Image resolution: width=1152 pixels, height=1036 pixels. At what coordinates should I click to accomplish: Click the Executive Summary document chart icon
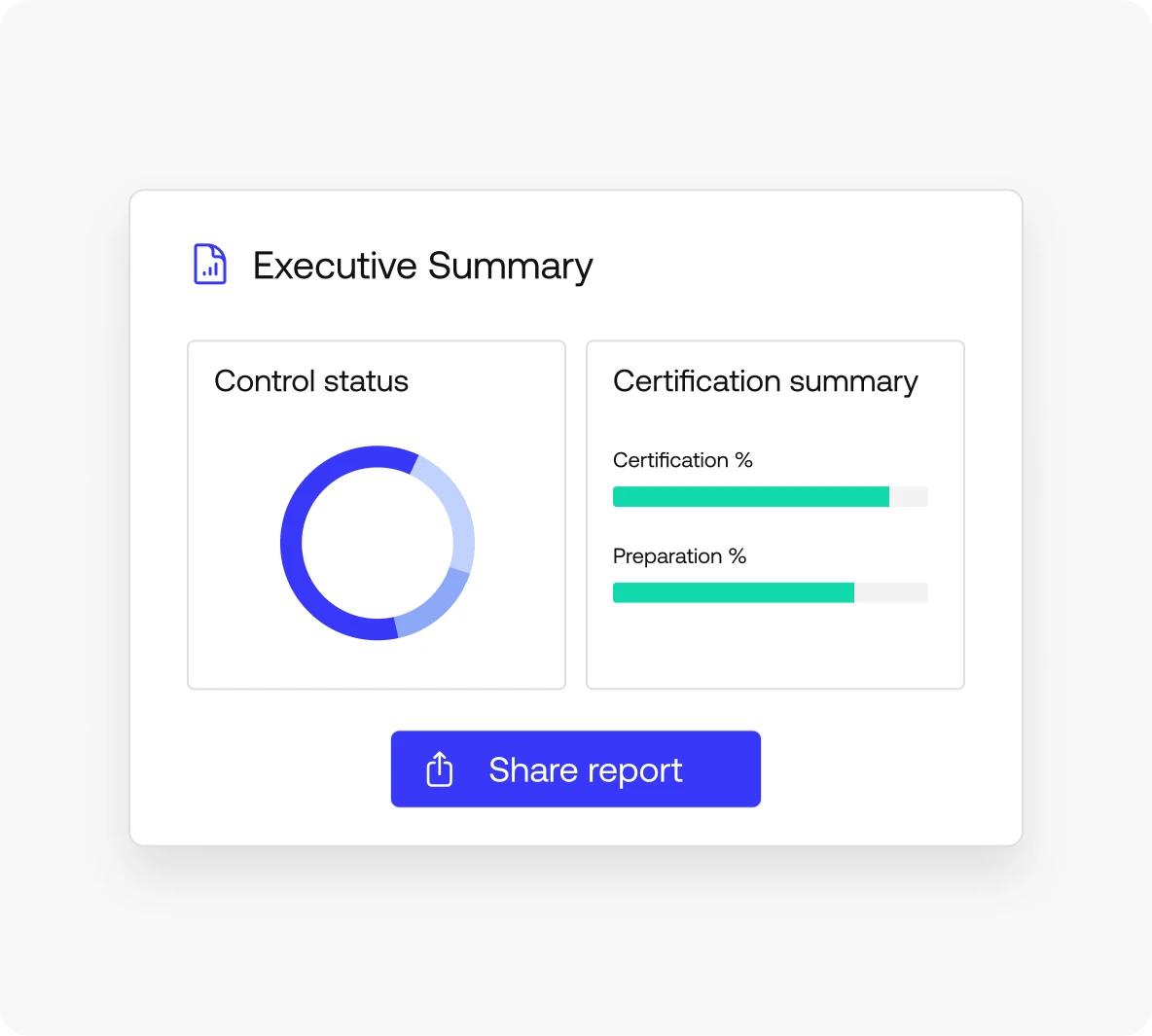click(210, 265)
